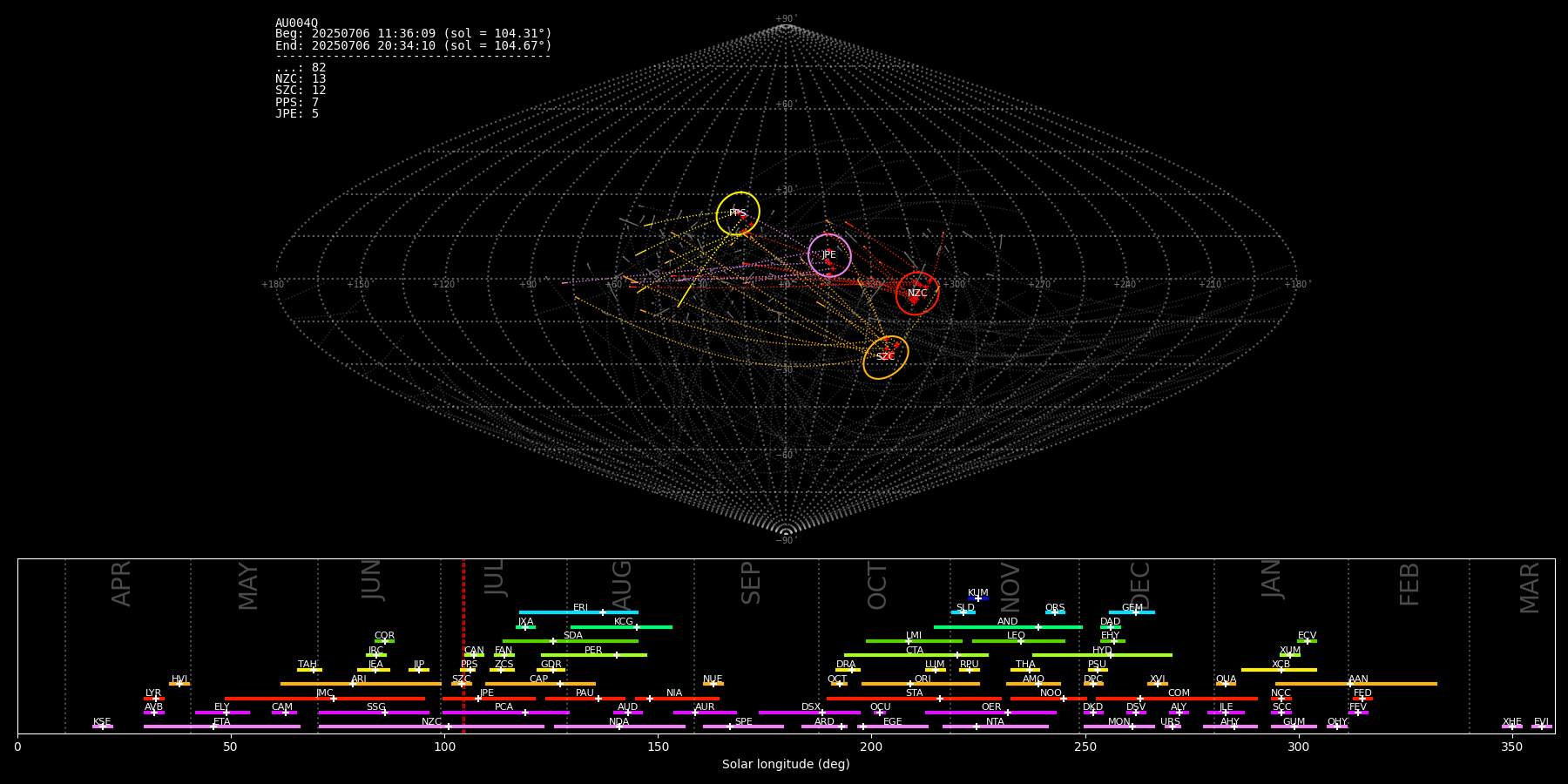Click the MAR month label in timeline
1568x784 pixels.
1531,588
